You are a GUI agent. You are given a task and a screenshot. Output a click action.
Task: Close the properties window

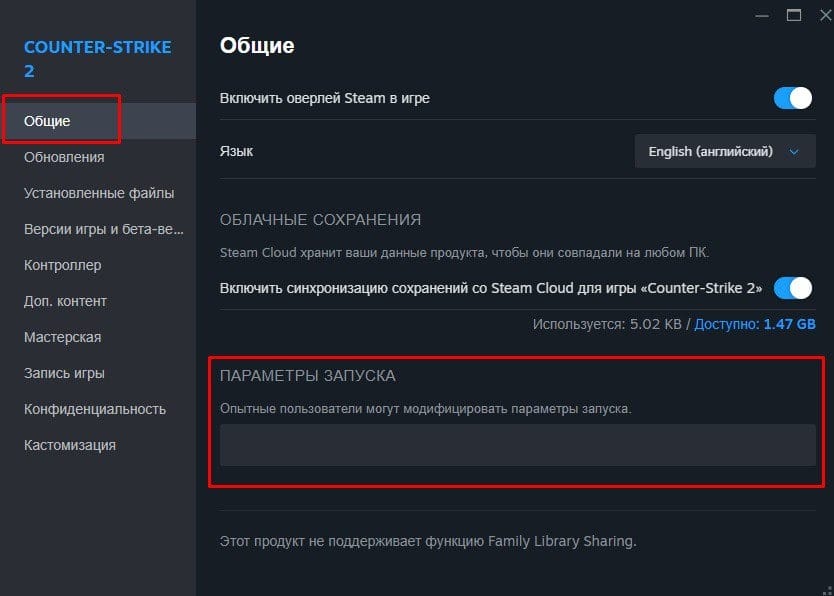(x=823, y=15)
